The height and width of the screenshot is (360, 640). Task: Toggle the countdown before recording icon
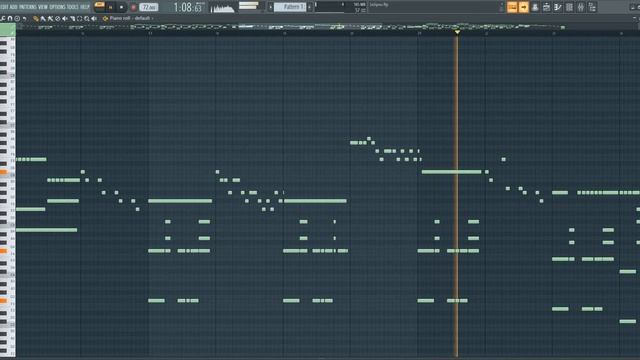(x=558, y=7)
